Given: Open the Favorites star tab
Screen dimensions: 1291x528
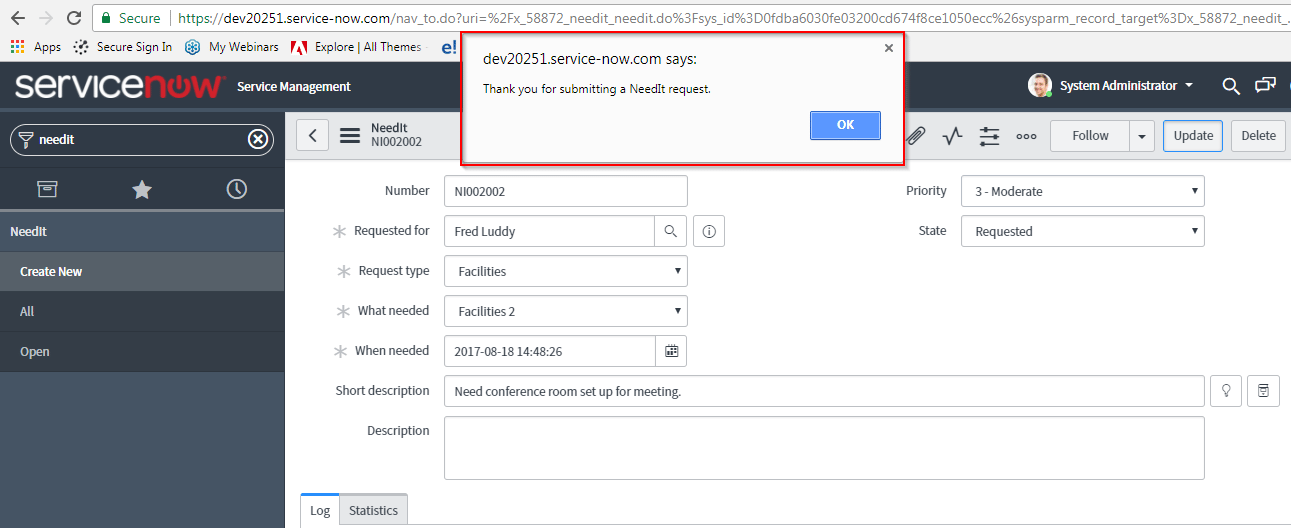Looking at the screenshot, I should pyautogui.click(x=142, y=189).
